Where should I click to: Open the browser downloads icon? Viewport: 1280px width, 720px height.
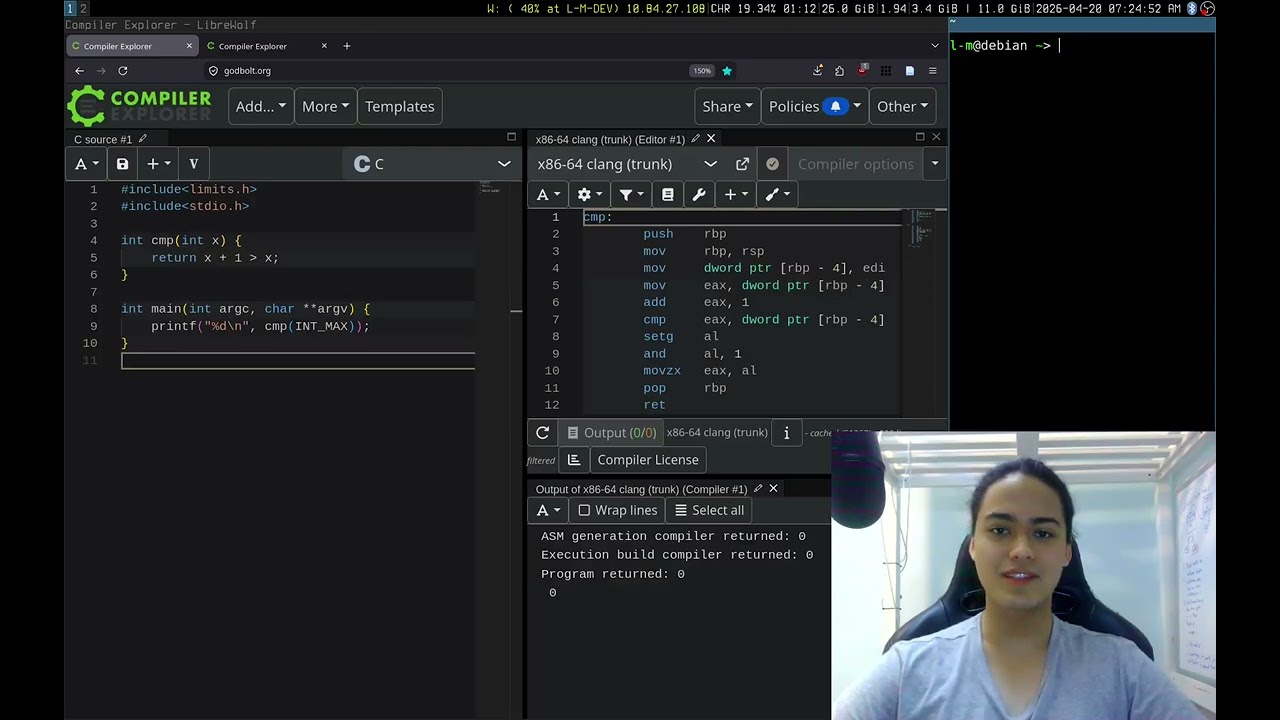click(x=817, y=71)
